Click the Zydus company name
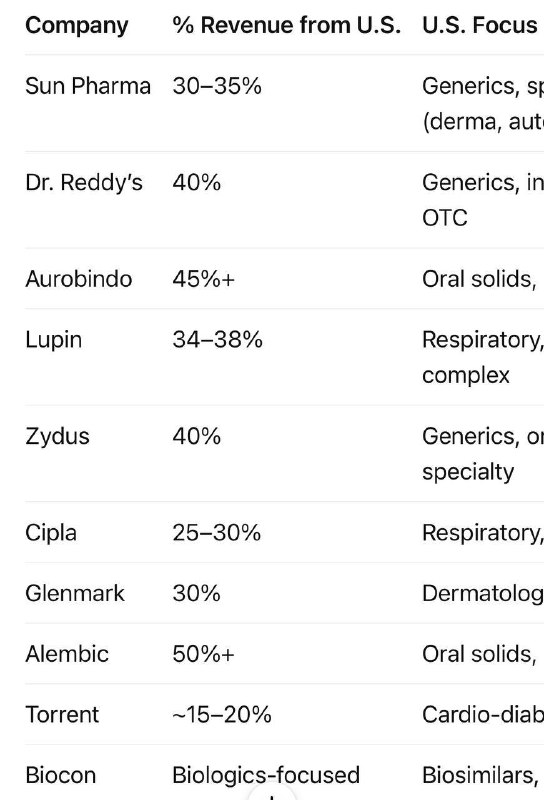Screen dimensions: 544x800 point(57,437)
